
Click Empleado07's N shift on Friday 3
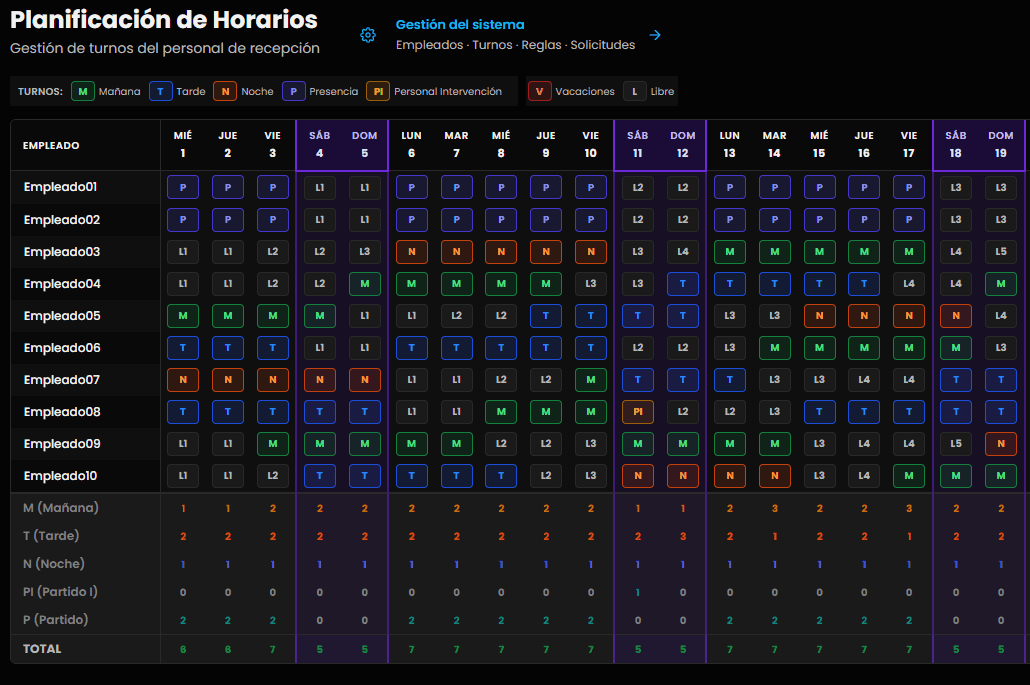[x=273, y=380]
